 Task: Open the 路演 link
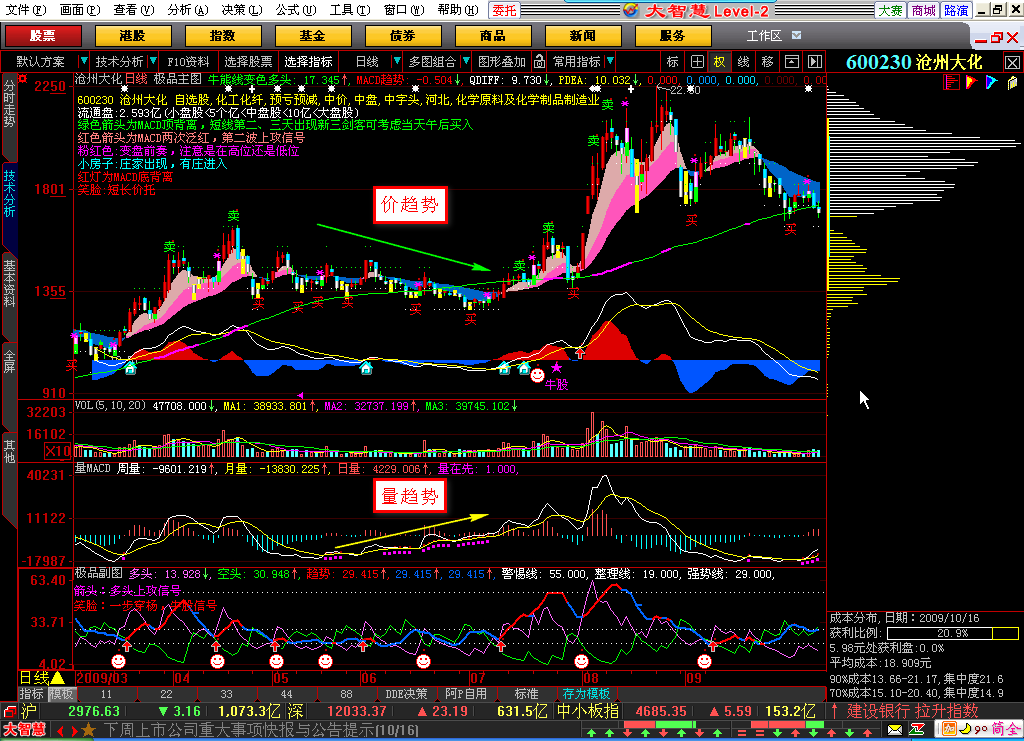tap(956, 10)
